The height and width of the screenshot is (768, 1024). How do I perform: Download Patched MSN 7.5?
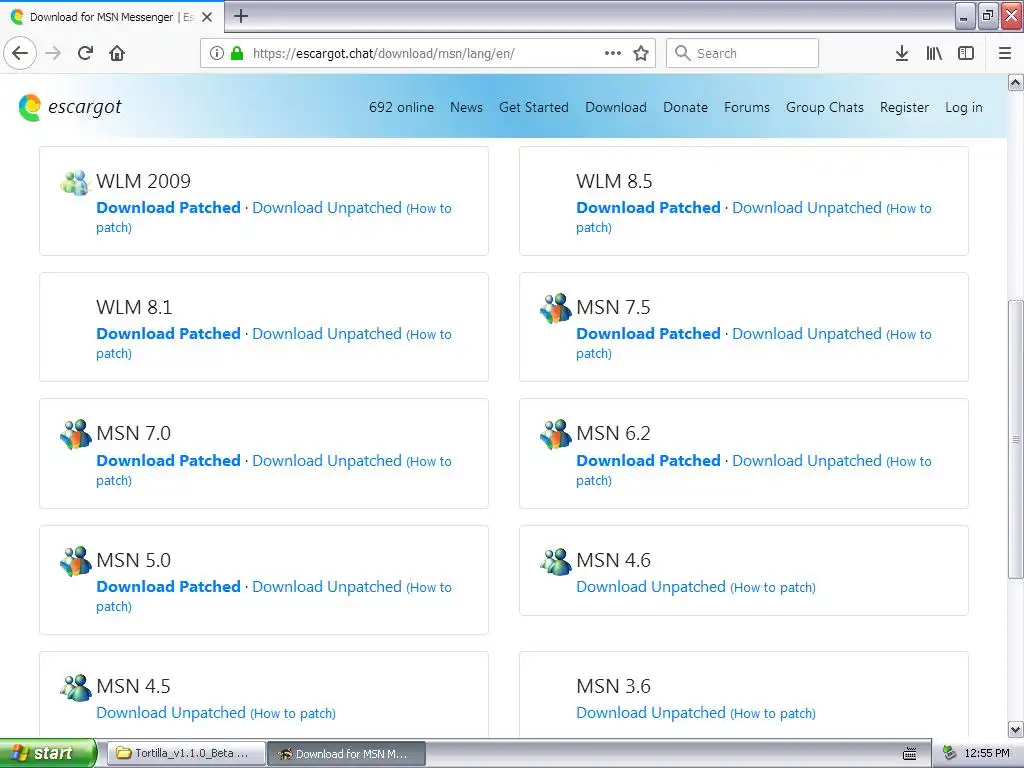tap(648, 334)
